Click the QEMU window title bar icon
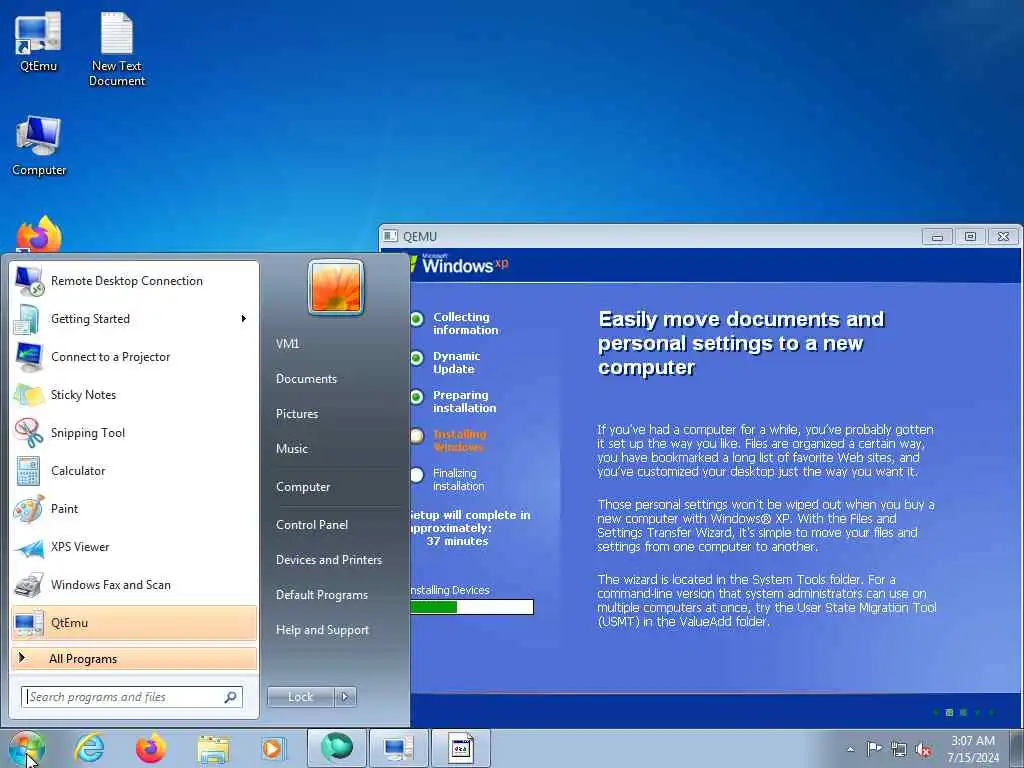Image resolution: width=1024 pixels, height=768 pixels. (391, 236)
